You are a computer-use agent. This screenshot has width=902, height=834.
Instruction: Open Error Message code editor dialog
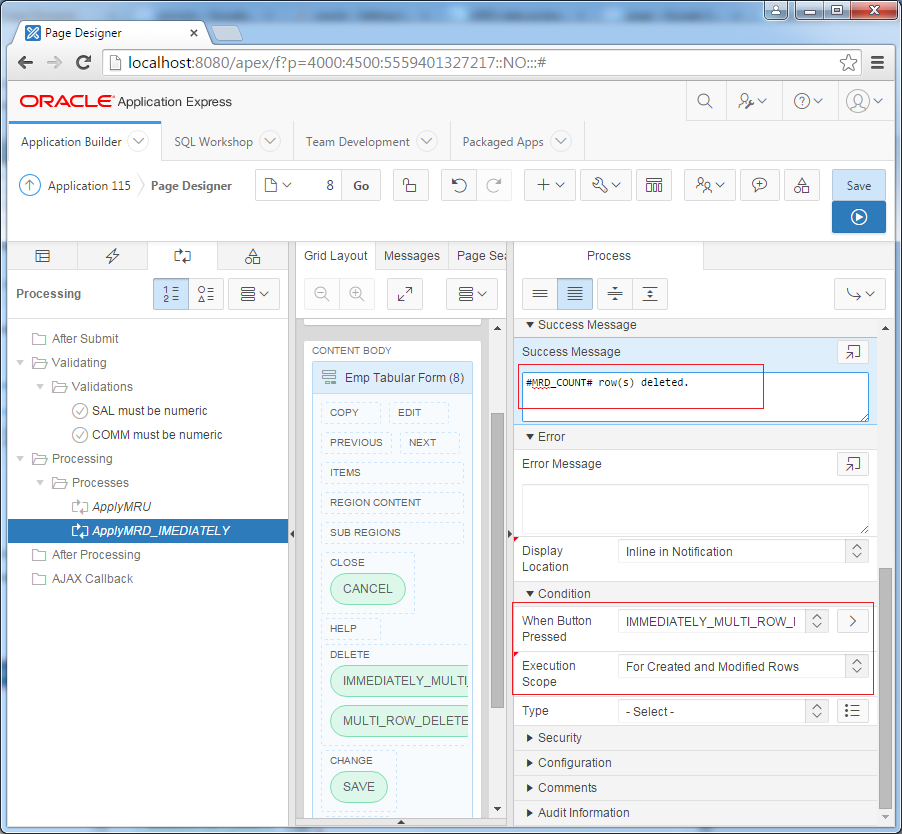853,464
